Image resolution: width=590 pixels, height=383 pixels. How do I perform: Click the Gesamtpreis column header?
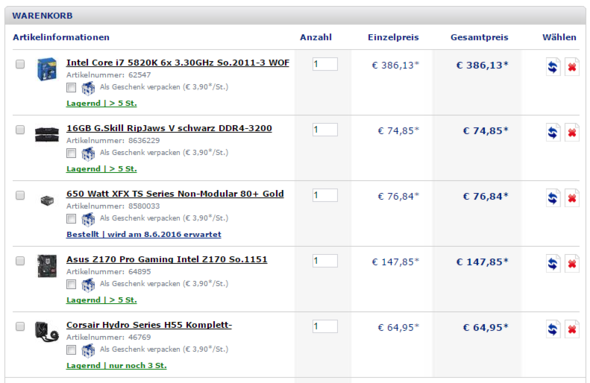point(479,37)
